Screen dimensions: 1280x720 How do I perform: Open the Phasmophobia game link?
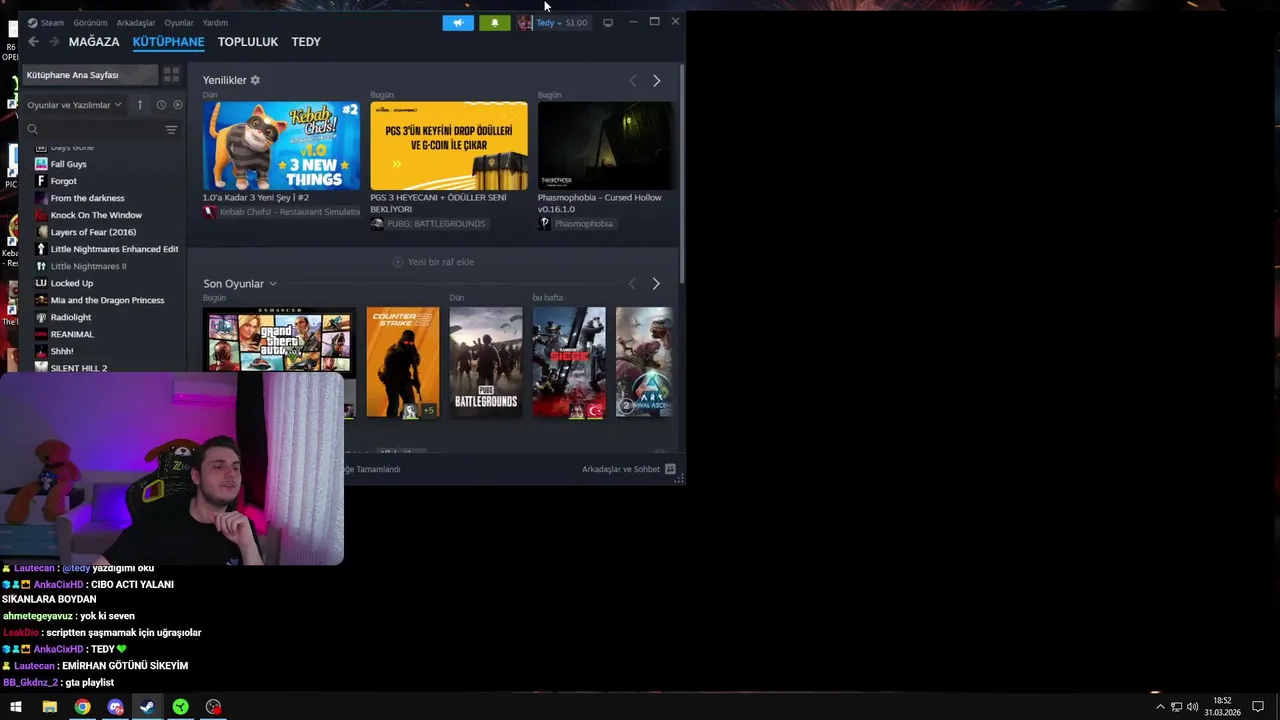pyautogui.click(x=576, y=224)
